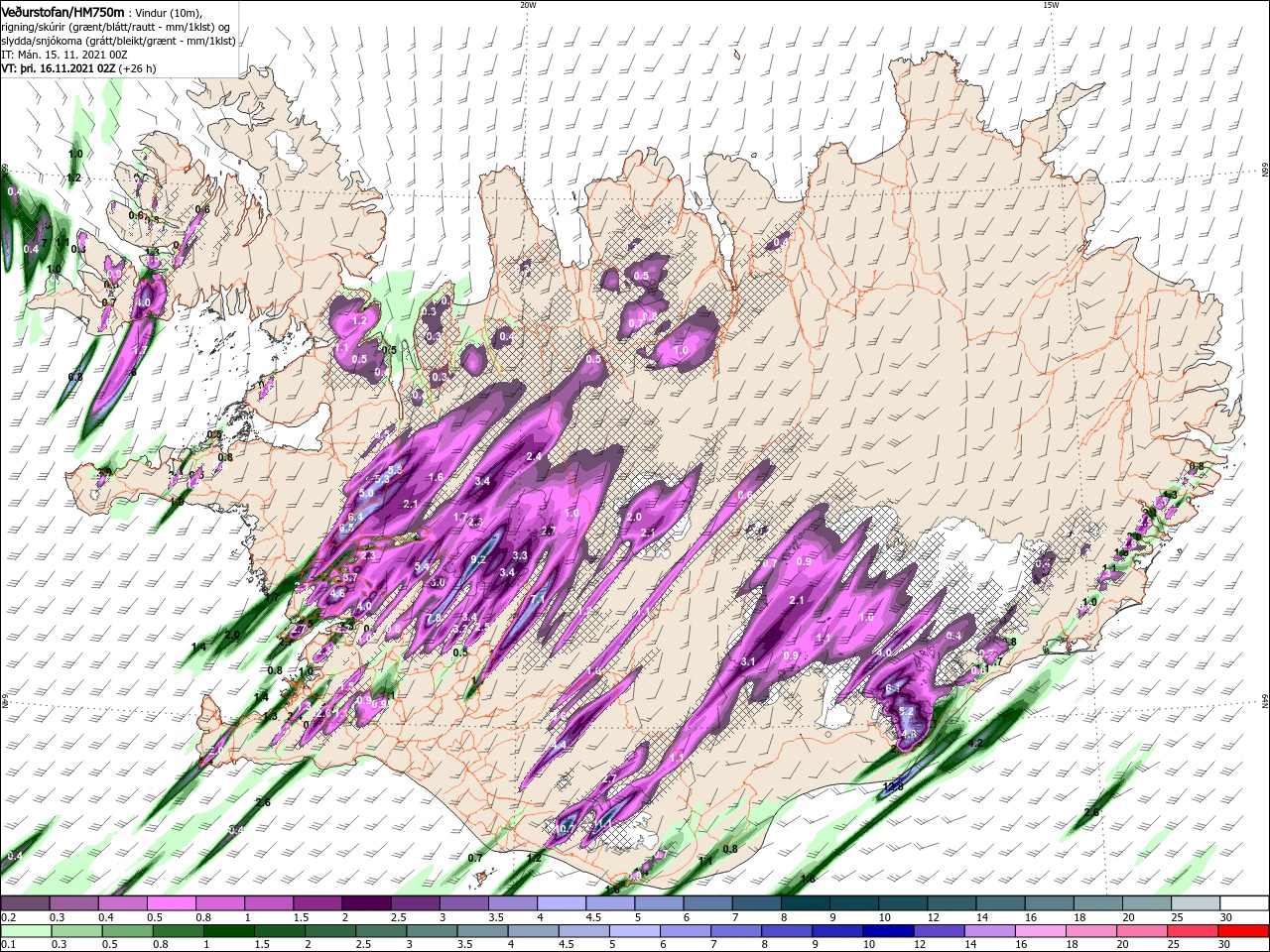Screen dimensions: 1270x952
Task: Click the red swatch ending the rainfall legend
Action: [1243, 931]
